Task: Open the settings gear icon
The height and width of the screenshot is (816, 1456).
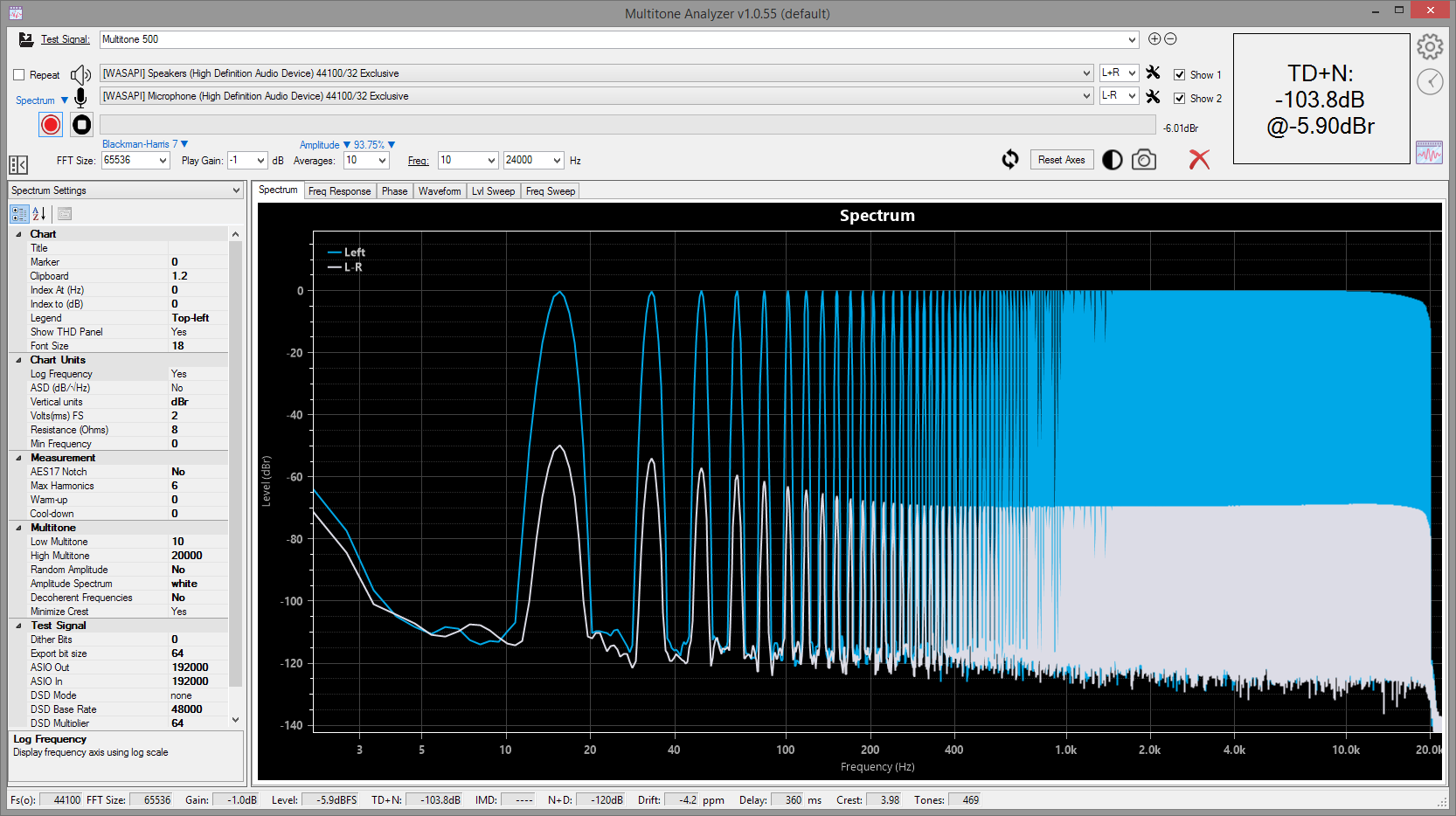Action: [1430, 46]
